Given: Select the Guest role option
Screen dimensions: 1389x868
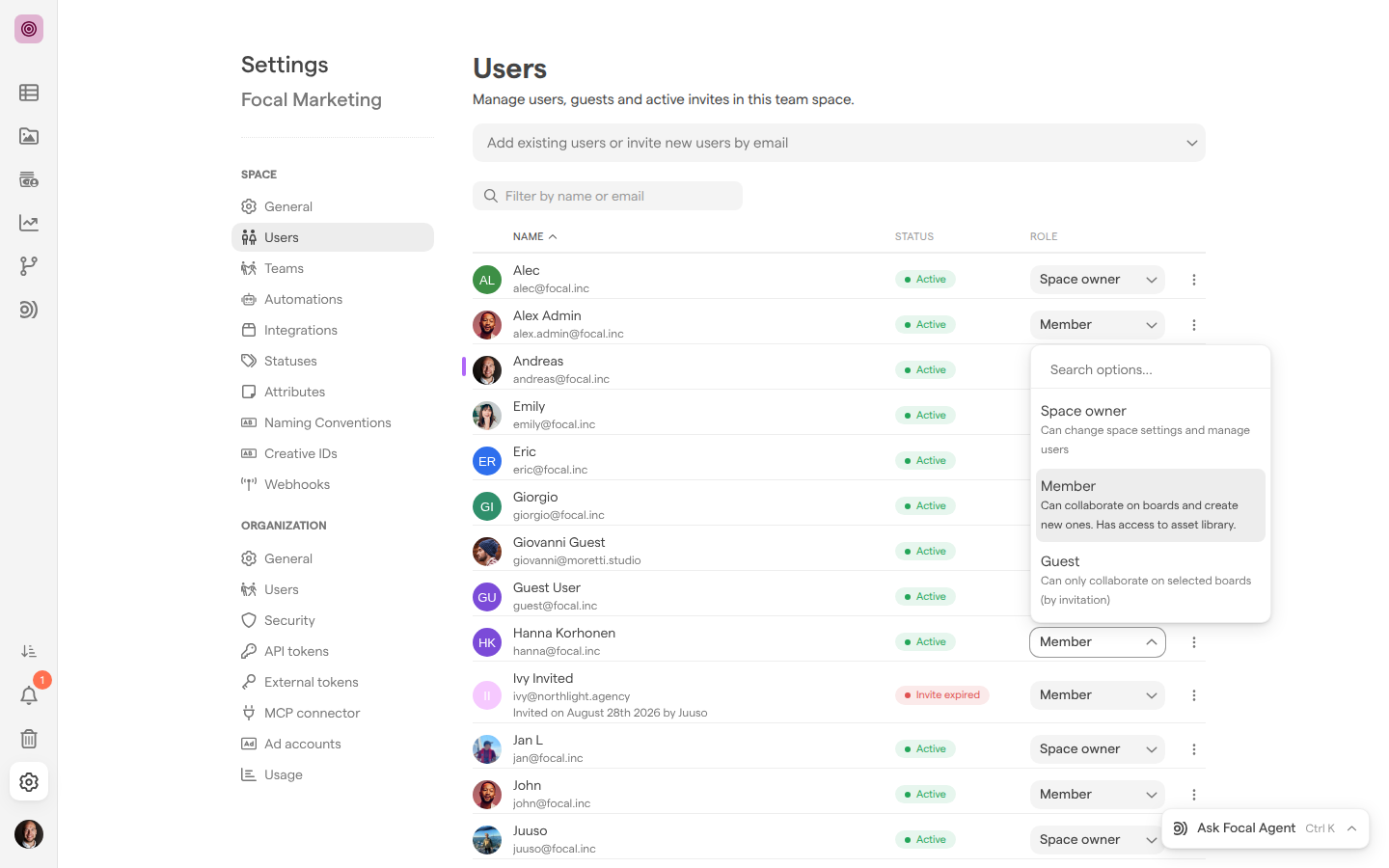Looking at the screenshot, I should [x=1151, y=581].
